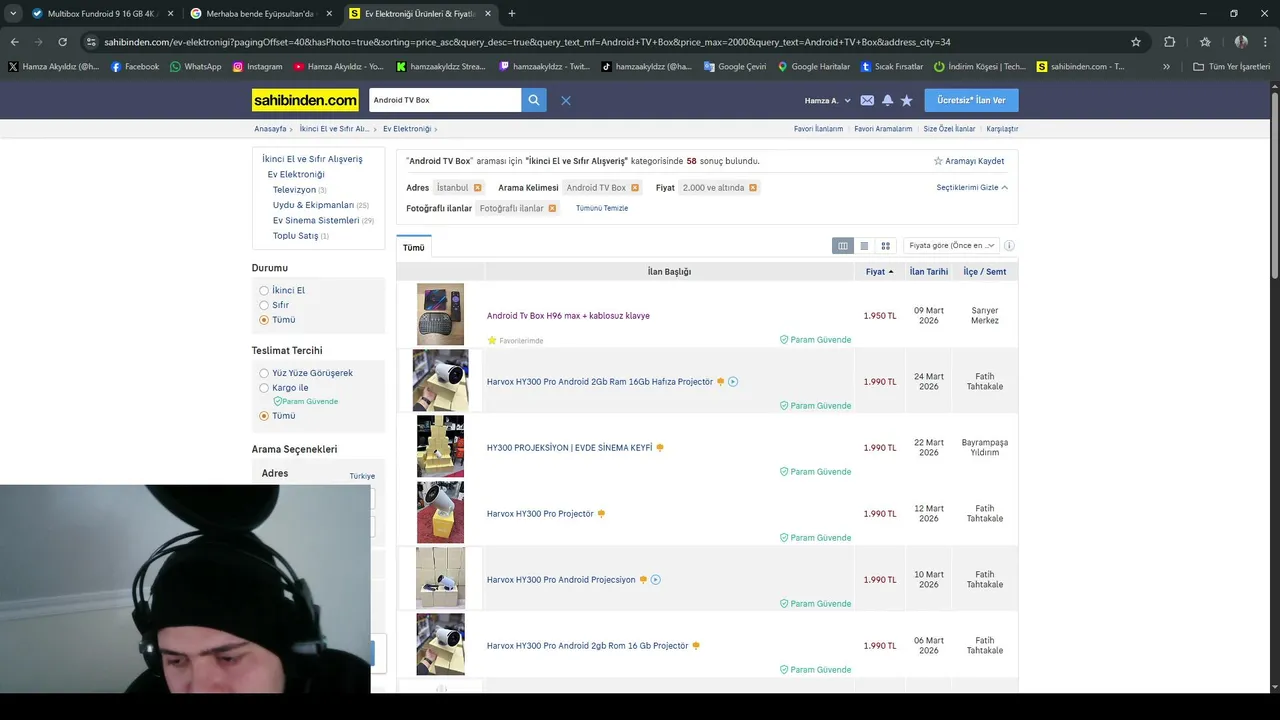The width and height of the screenshot is (1280, 720).
Task: Click Tümünü Temizle link
Action: coord(602,208)
